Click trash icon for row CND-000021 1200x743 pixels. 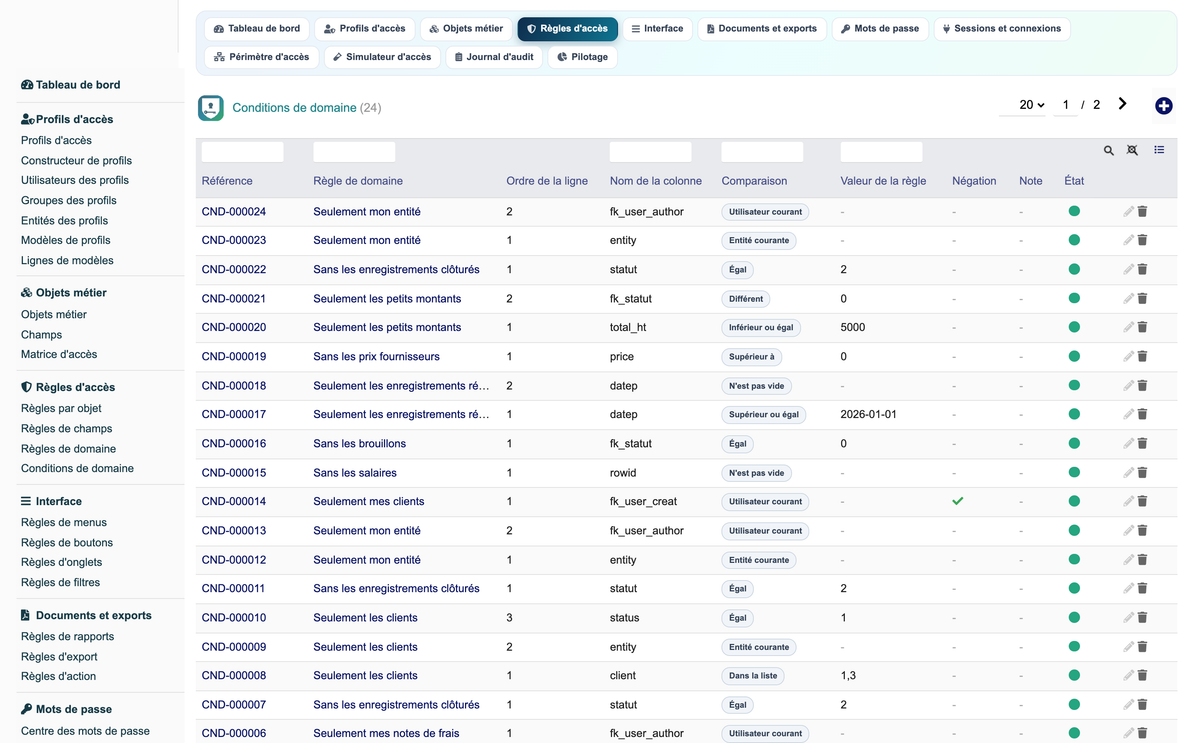[1142, 298]
